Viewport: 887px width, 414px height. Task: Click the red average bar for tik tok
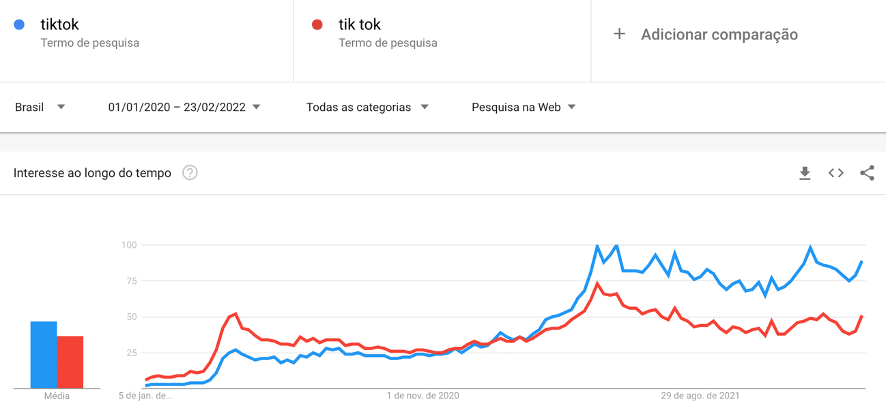pyautogui.click(x=70, y=361)
